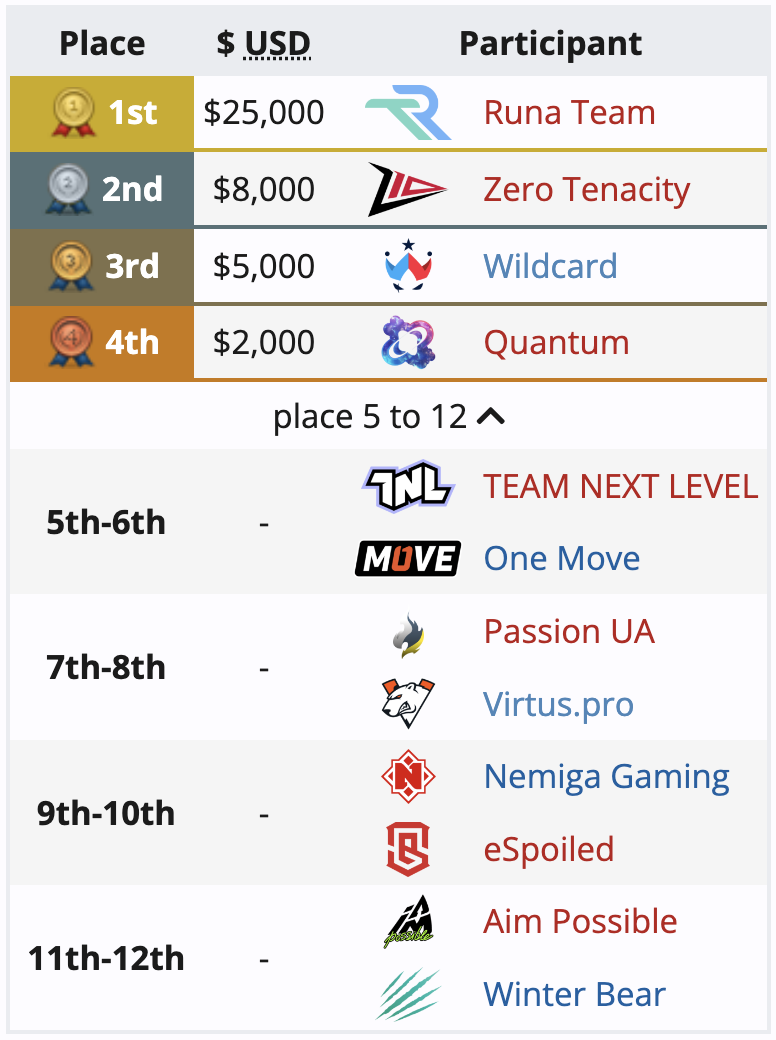Image resolution: width=776 pixels, height=1040 pixels.
Task: Click the Winter Bear claw logo
Action: tap(408, 994)
